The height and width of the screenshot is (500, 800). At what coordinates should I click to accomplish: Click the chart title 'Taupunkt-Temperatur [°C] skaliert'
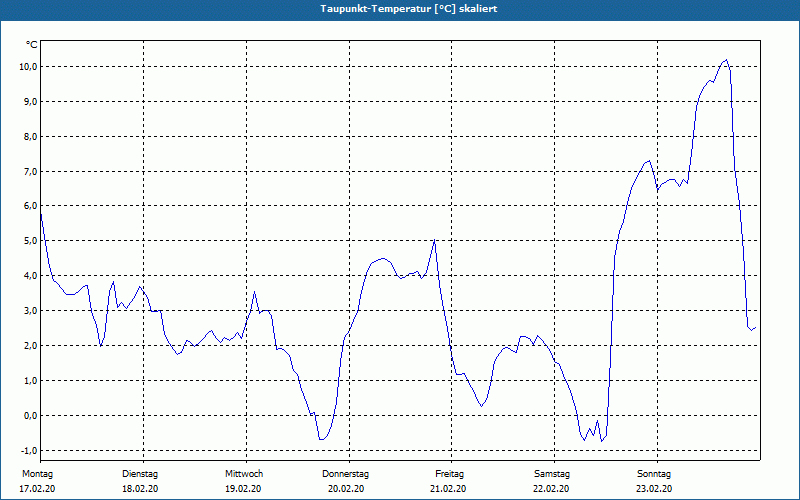(x=409, y=9)
